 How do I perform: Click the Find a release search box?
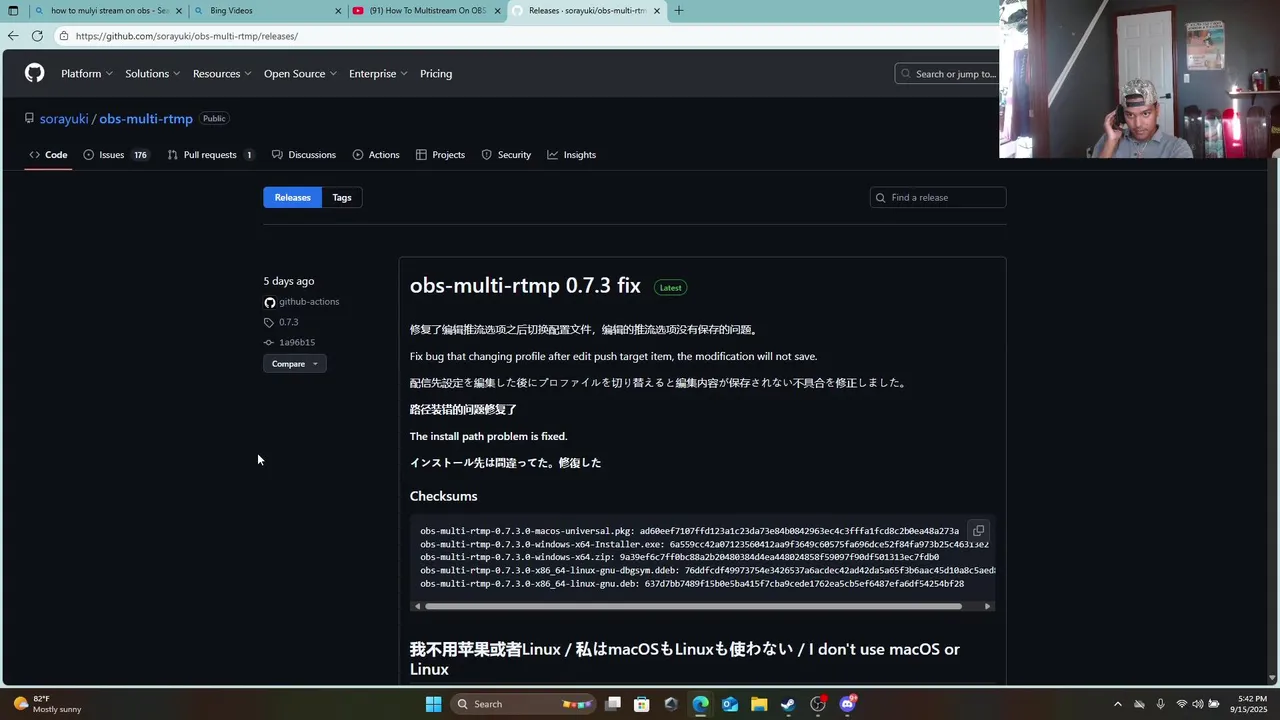coord(938,197)
